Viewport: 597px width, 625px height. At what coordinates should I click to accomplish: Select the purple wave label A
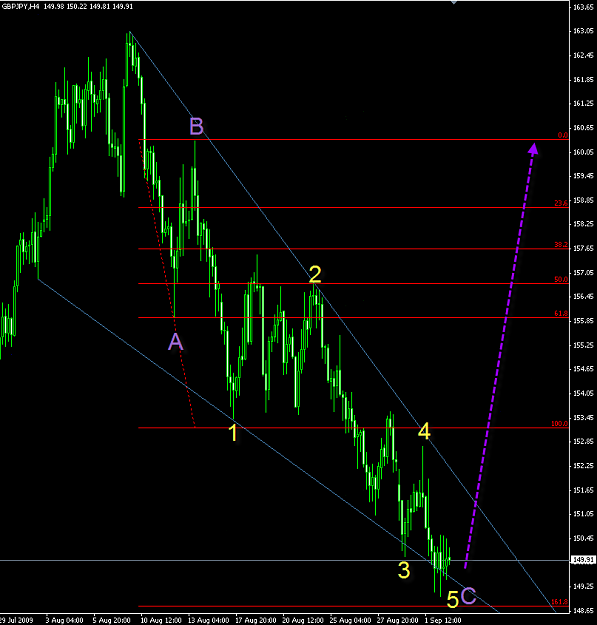coord(176,342)
